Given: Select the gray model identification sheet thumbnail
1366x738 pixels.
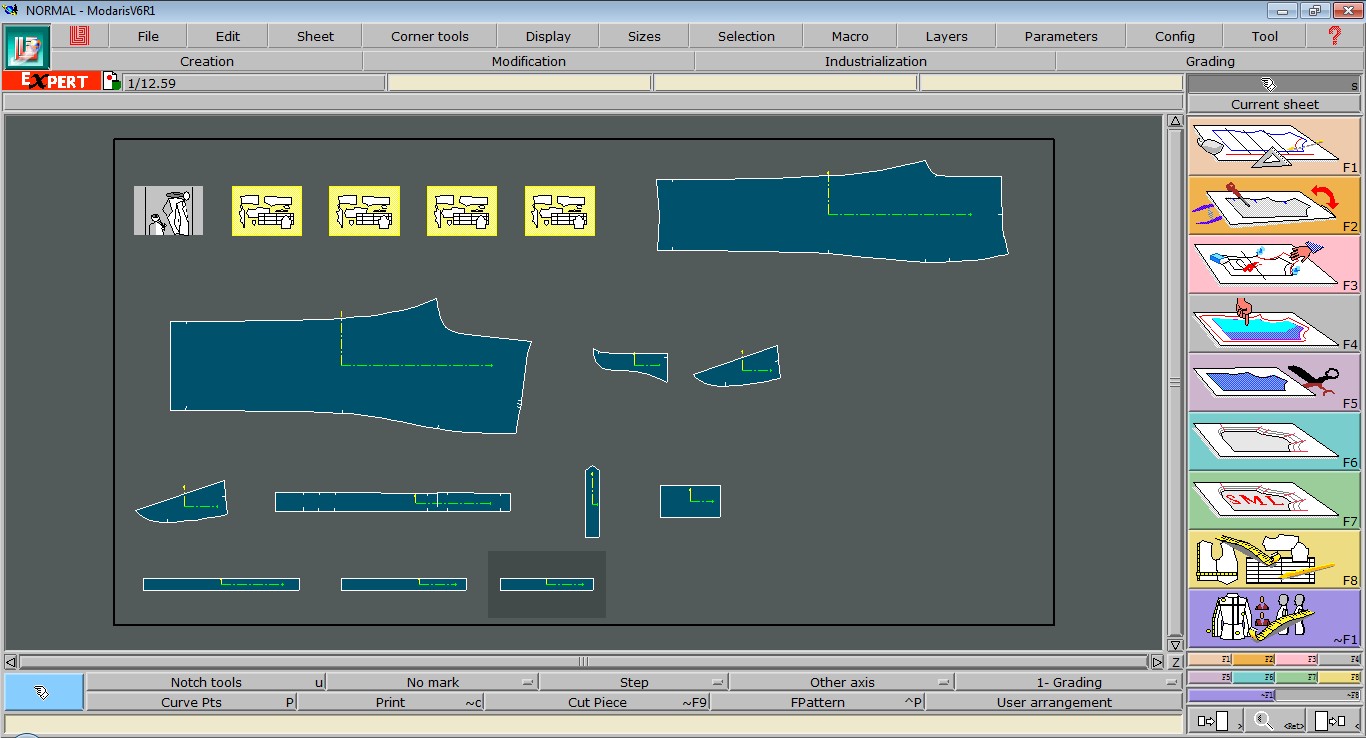Looking at the screenshot, I should tap(169, 211).
